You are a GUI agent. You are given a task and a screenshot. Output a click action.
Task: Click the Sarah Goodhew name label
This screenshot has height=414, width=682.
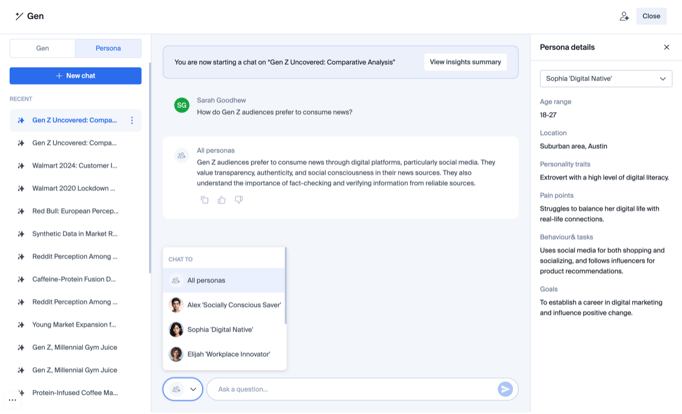[x=221, y=100]
